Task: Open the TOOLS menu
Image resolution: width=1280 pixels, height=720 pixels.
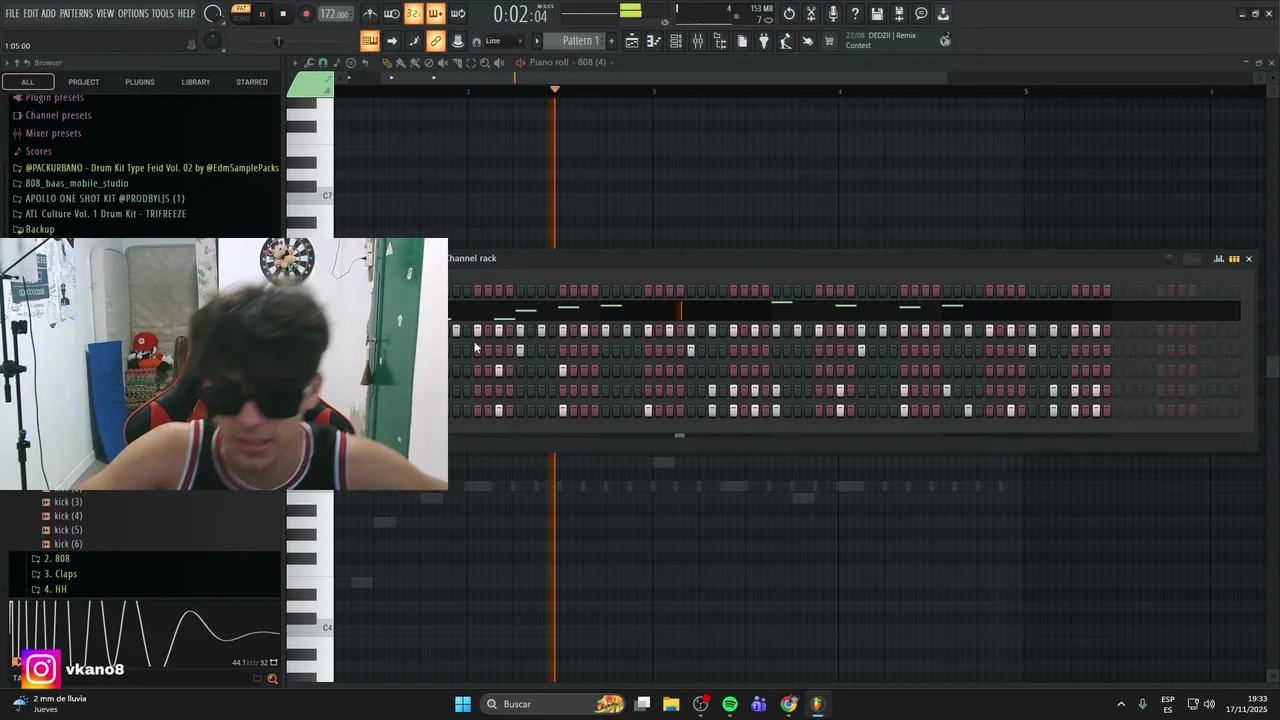Action: click(x=163, y=14)
